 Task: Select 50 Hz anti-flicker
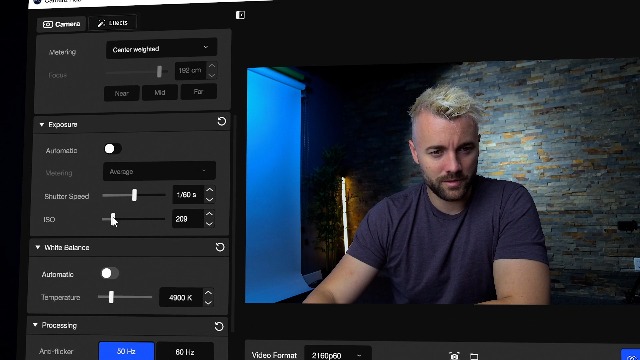pos(127,351)
